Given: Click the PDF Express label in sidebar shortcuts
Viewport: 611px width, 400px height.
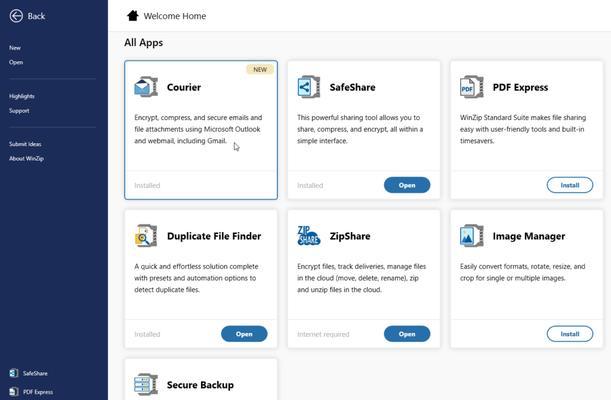Looking at the screenshot, I should (x=38, y=392).
